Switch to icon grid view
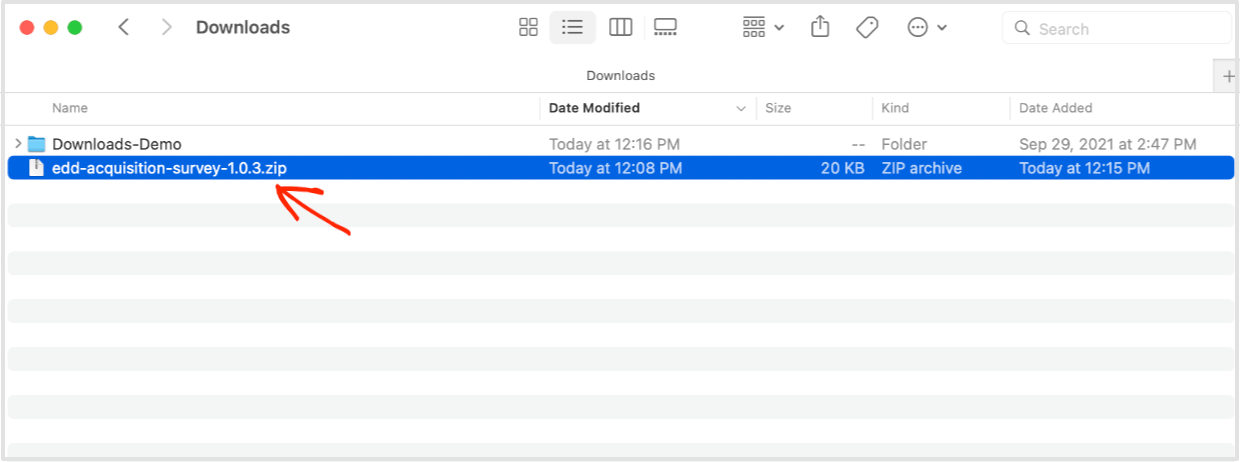The width and height of the screenshot is (1240, 462). (528, 28)
